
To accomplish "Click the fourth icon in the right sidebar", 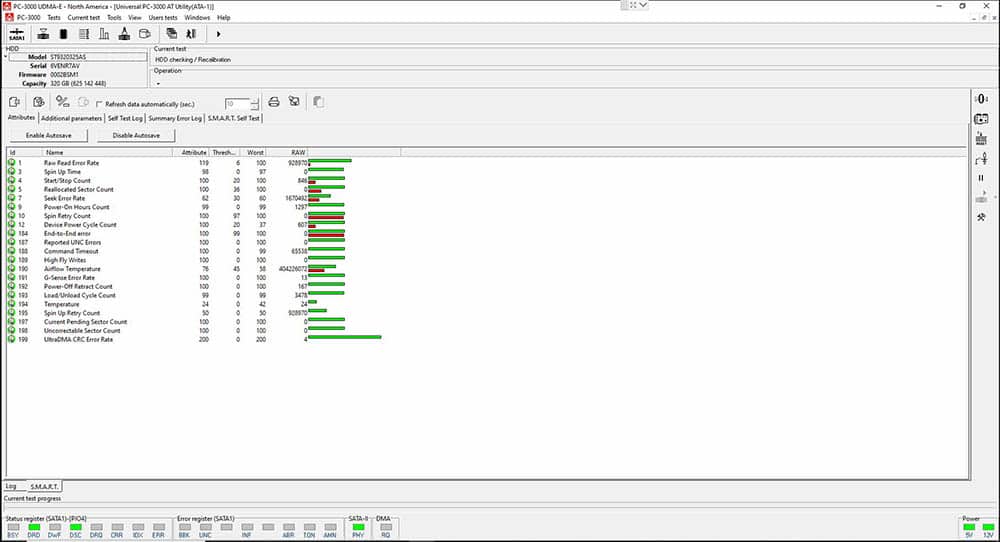I will point(982,159).
